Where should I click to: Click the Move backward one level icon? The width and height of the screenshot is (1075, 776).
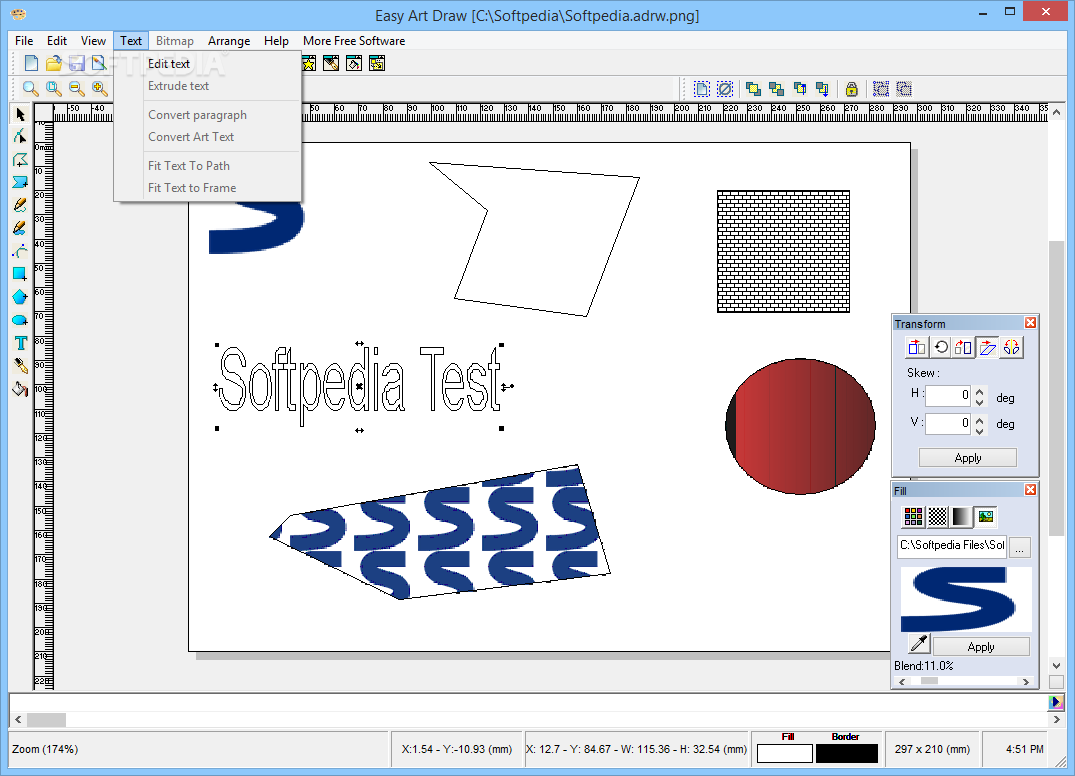click(x=822, y=88)
